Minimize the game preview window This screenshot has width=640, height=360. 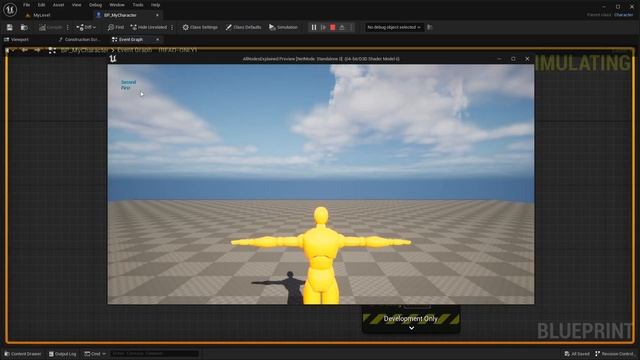click(x=500, y=59)
